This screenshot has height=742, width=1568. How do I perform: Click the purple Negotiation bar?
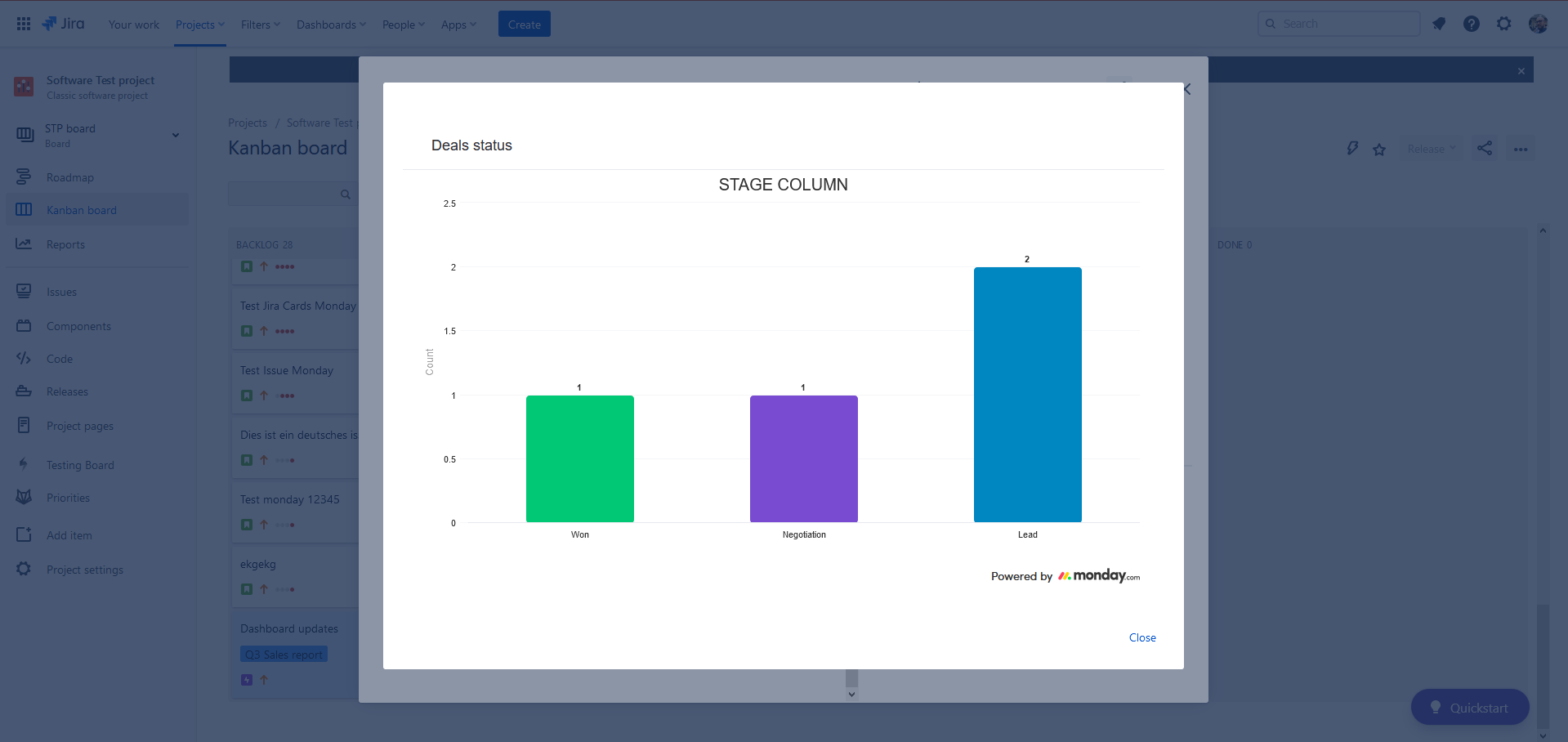(x=804, y=458)
